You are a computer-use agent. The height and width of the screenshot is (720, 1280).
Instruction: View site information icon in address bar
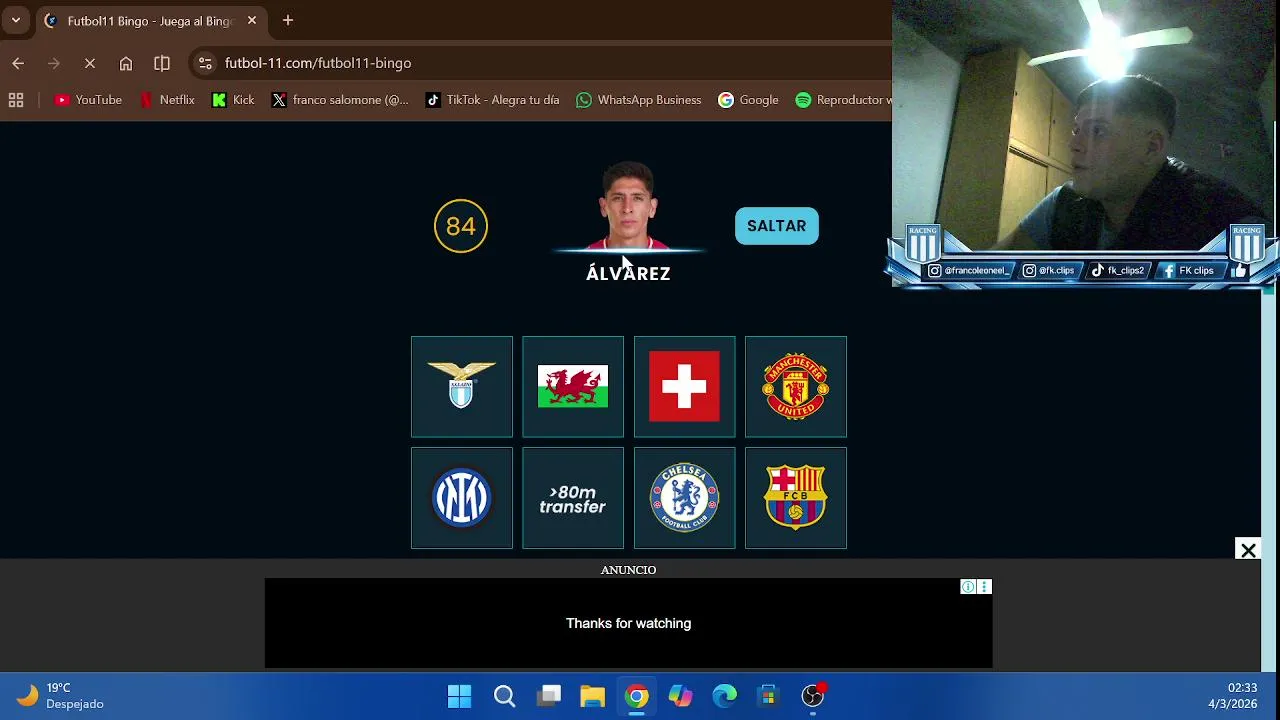205,63
